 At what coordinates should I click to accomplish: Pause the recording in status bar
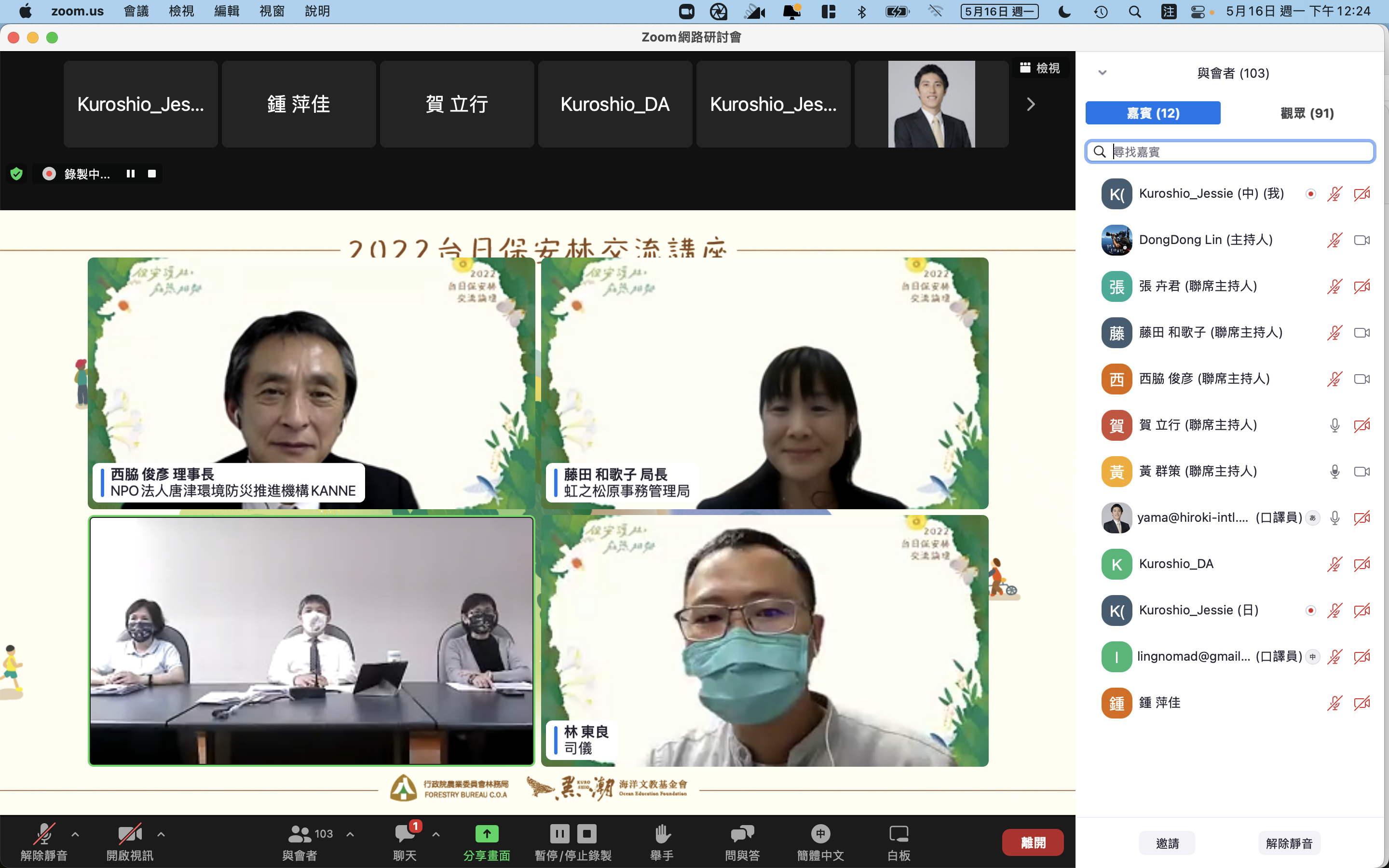130,174
